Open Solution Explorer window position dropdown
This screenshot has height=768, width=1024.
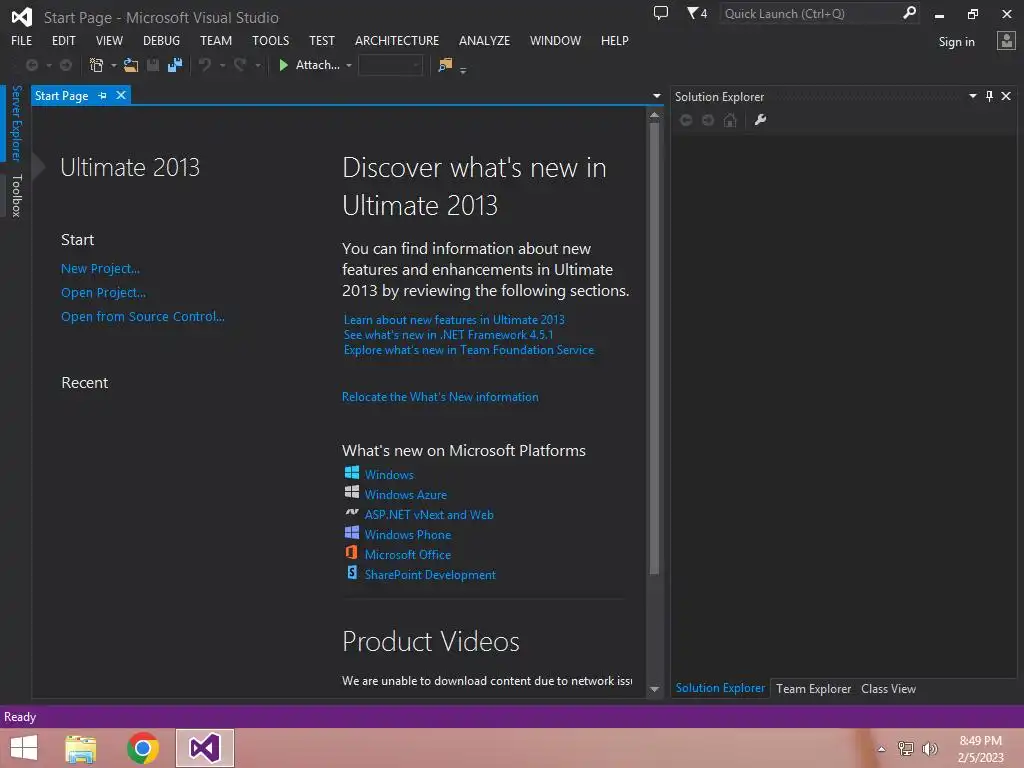point(972,97)
